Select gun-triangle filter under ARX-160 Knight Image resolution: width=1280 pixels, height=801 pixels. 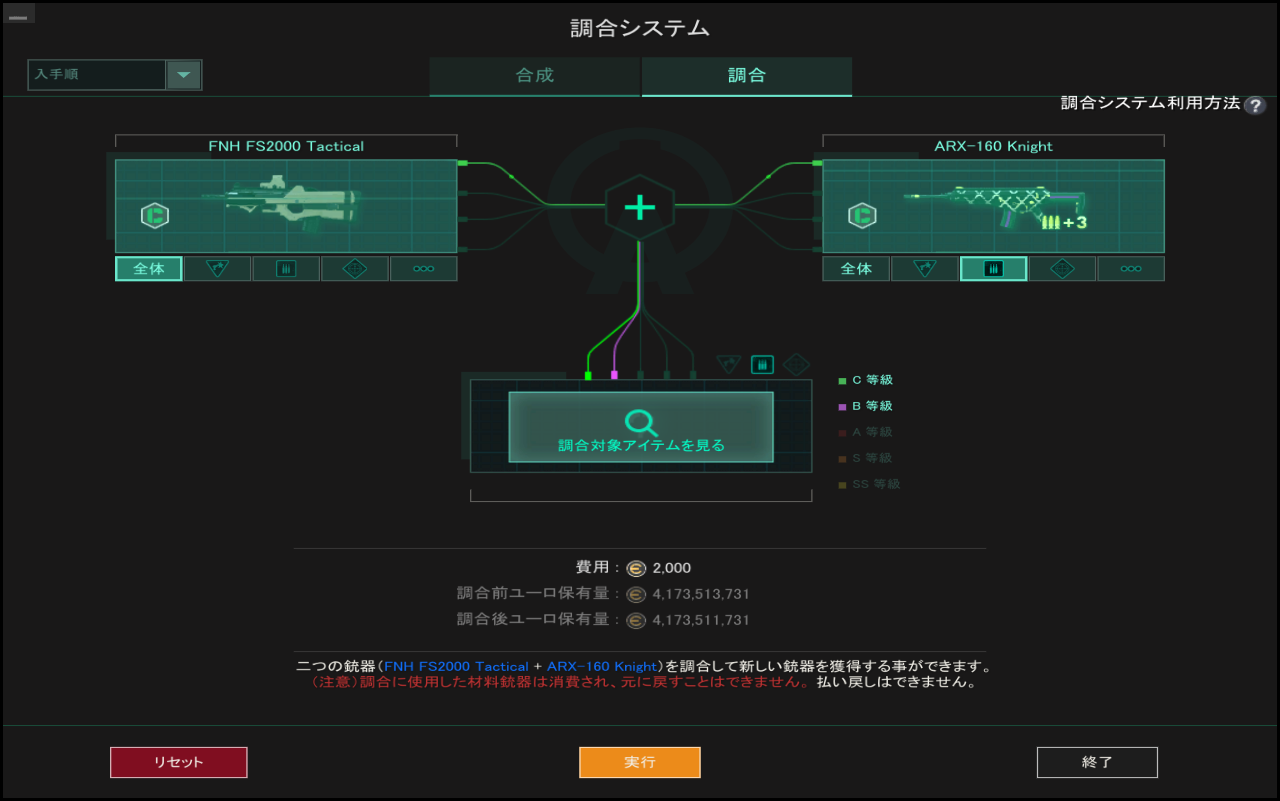(x=924, y=269)
